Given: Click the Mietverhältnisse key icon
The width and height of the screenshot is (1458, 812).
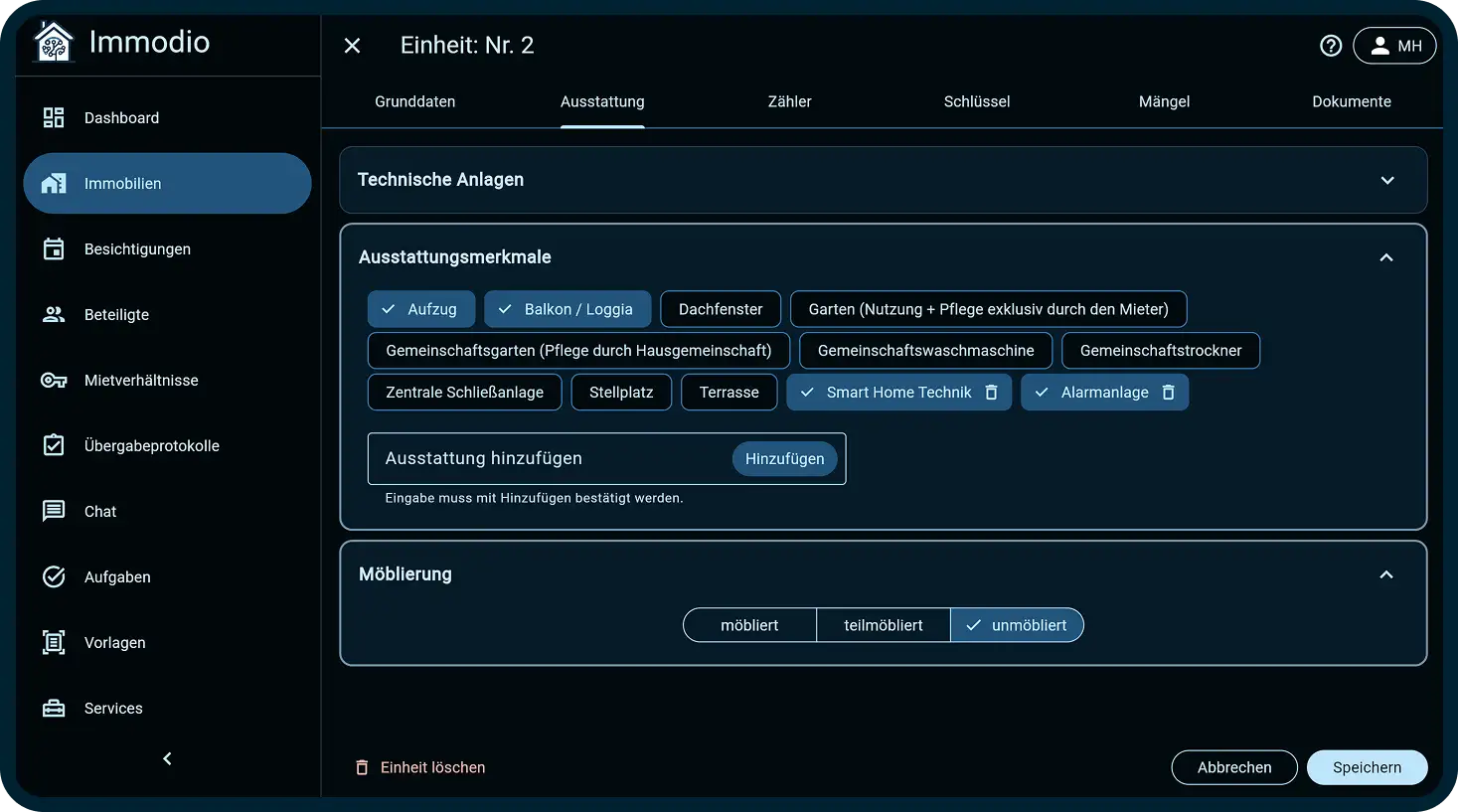Looking at the screenshot, I should pos(54,380).
